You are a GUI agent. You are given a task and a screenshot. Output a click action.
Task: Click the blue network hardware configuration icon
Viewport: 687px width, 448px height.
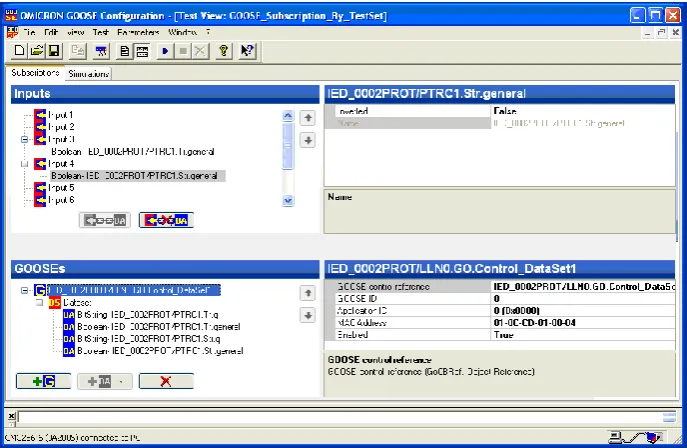[102, 51]
